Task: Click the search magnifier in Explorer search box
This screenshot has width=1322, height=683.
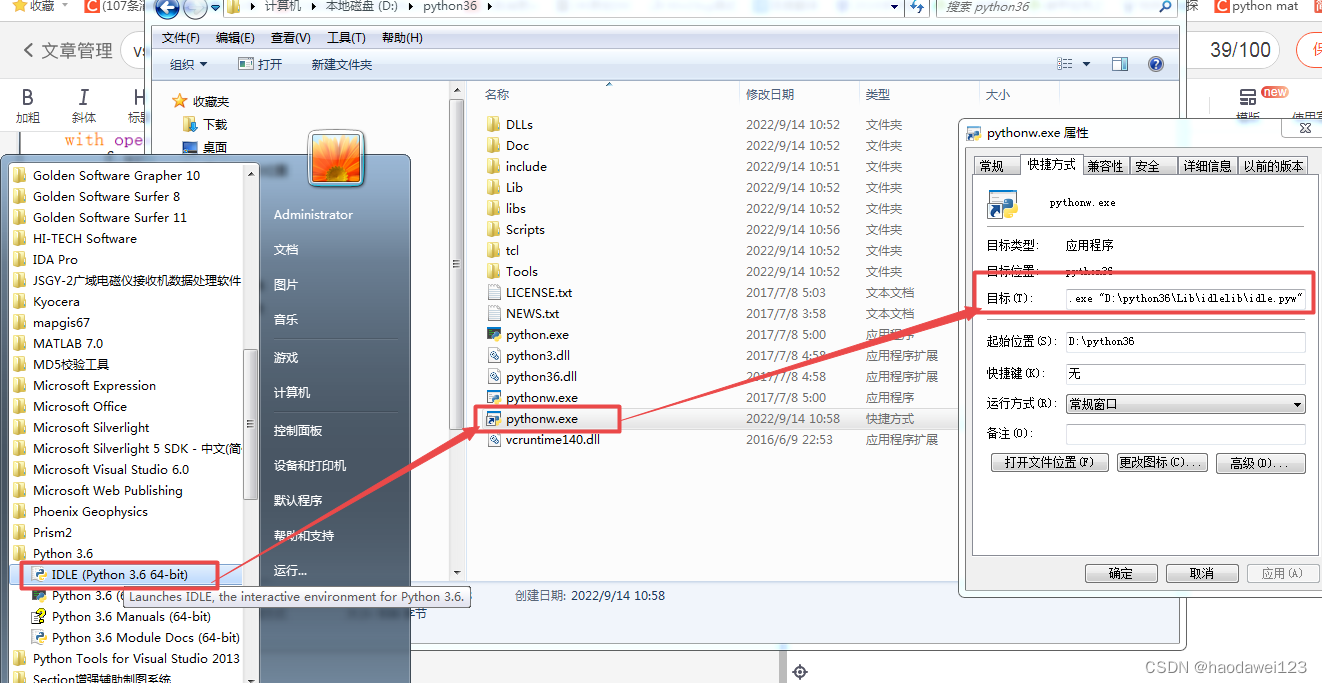Action: tap(1165, 7)
